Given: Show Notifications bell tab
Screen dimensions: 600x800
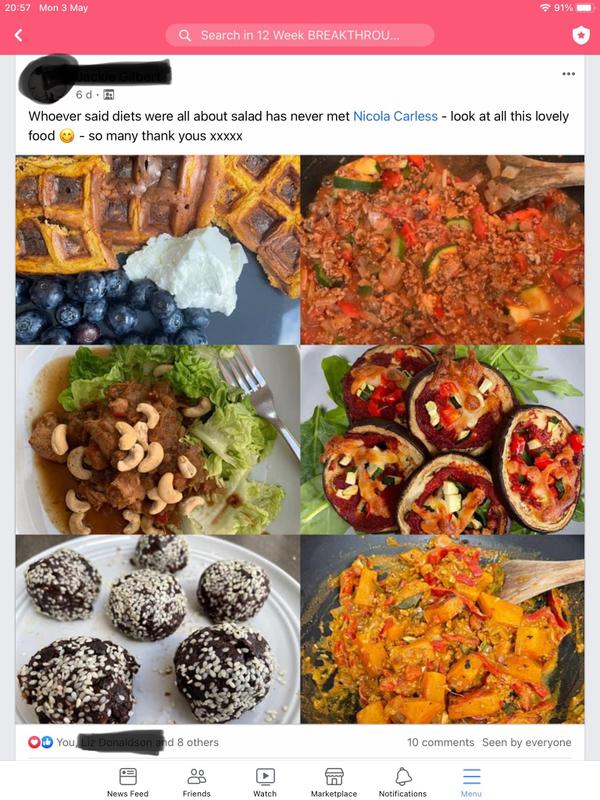Looking at the screenshot, I should 403,782.
